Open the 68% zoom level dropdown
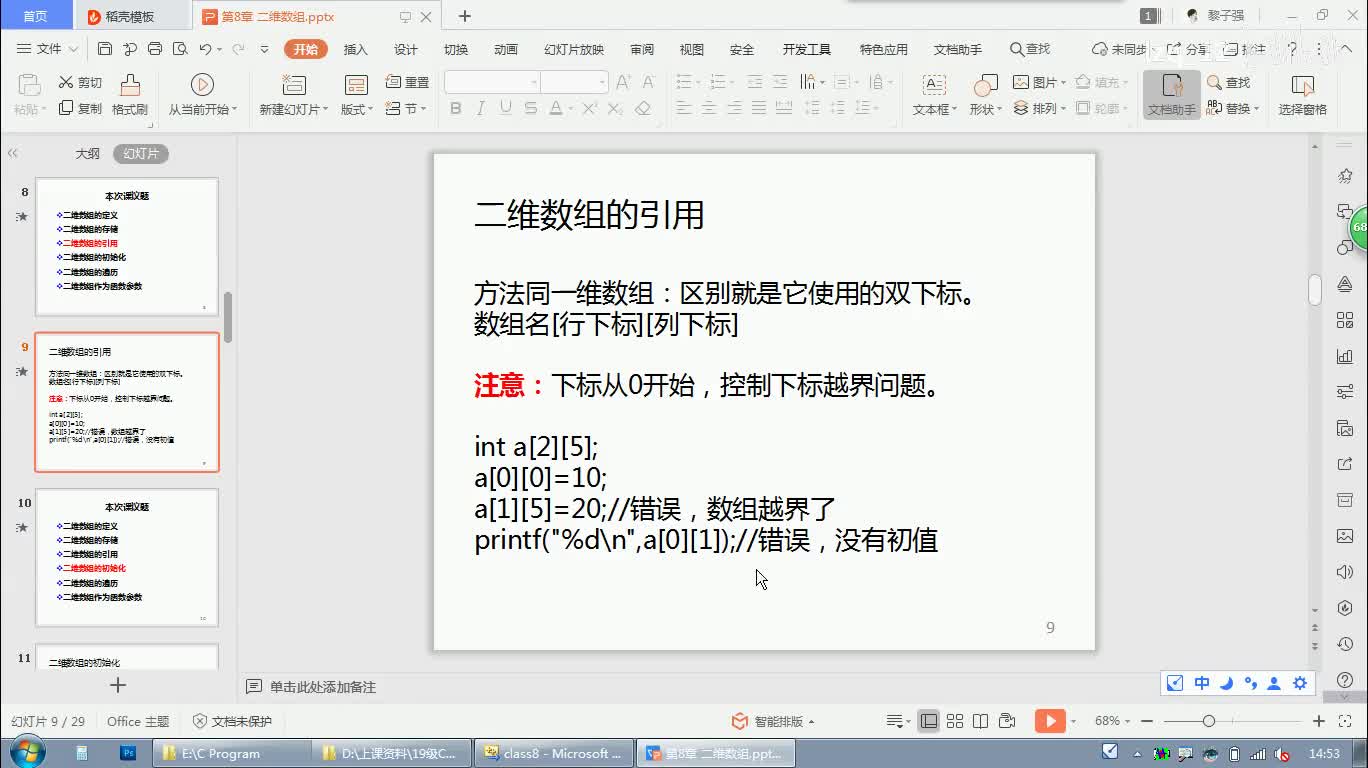1368x768 pixels. coord(1113,721)
